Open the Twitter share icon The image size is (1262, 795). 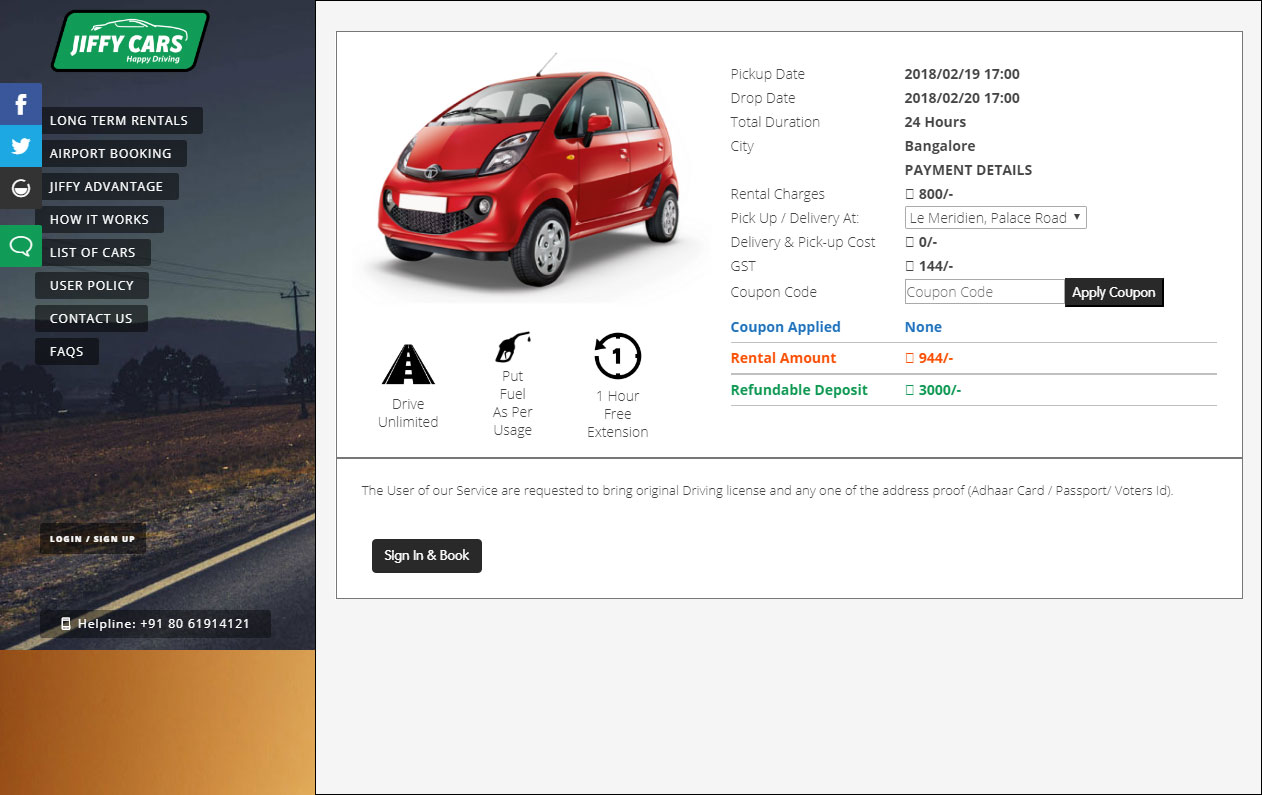[20, 146]
